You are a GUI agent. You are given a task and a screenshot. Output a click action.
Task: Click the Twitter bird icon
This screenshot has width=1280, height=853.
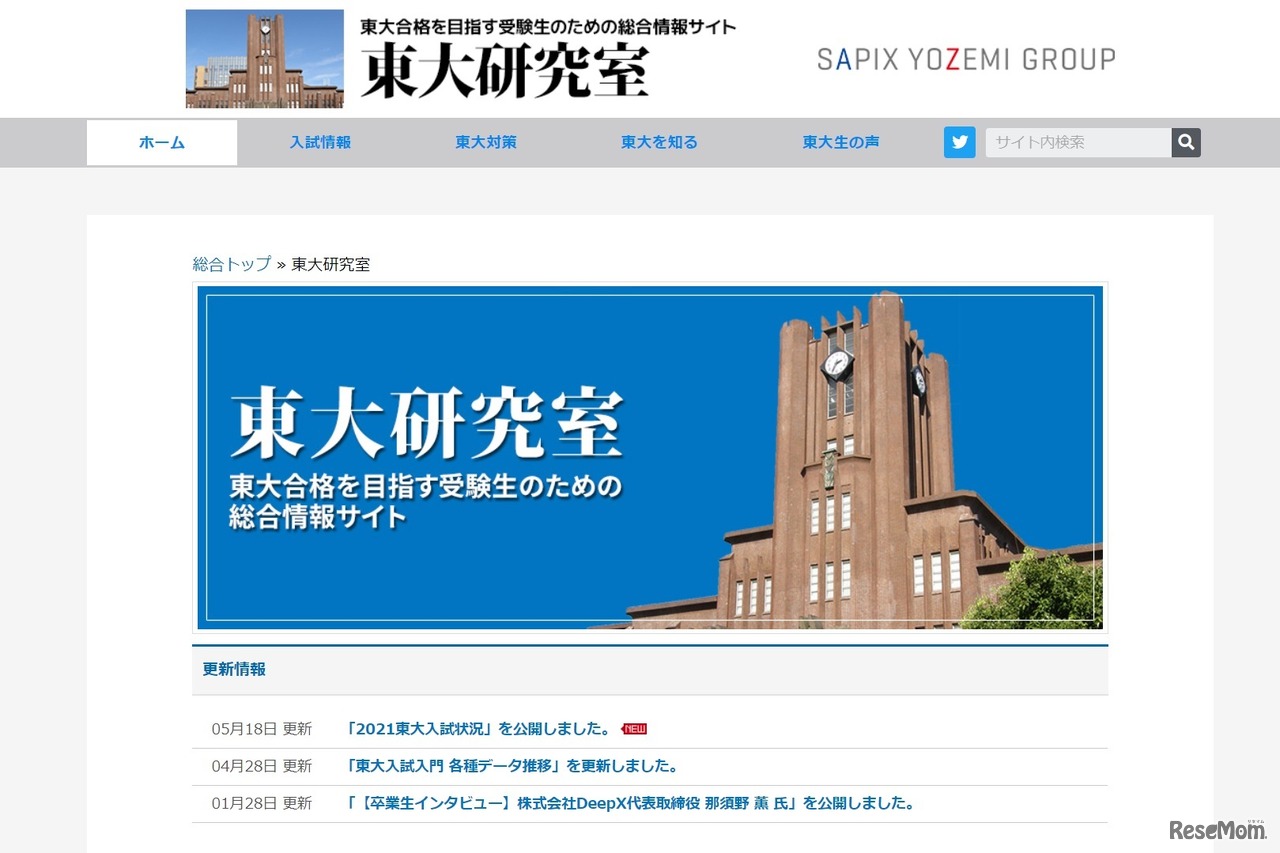point(959,142)
